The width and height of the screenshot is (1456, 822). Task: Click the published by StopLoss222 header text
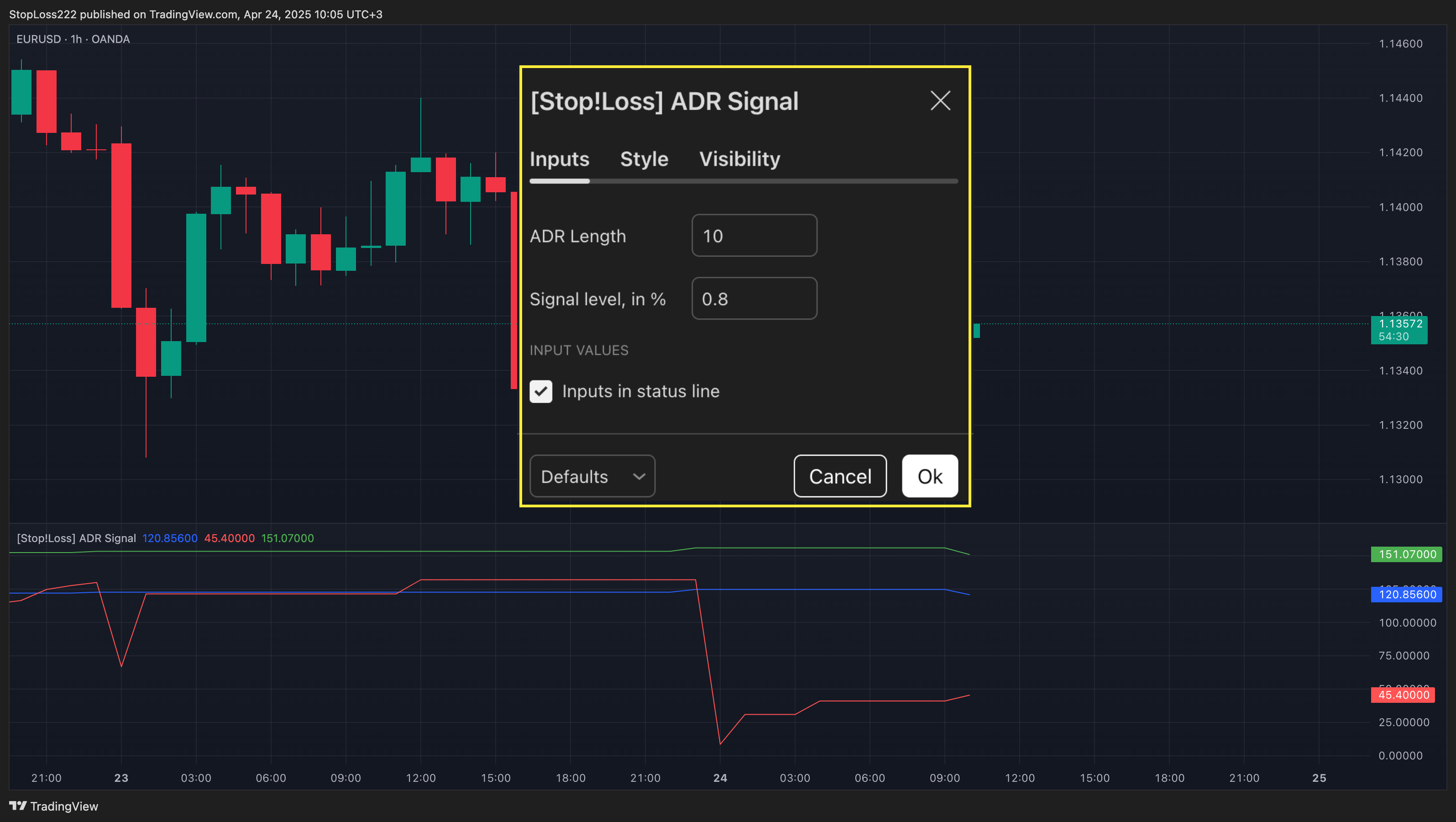pos(195,14)
